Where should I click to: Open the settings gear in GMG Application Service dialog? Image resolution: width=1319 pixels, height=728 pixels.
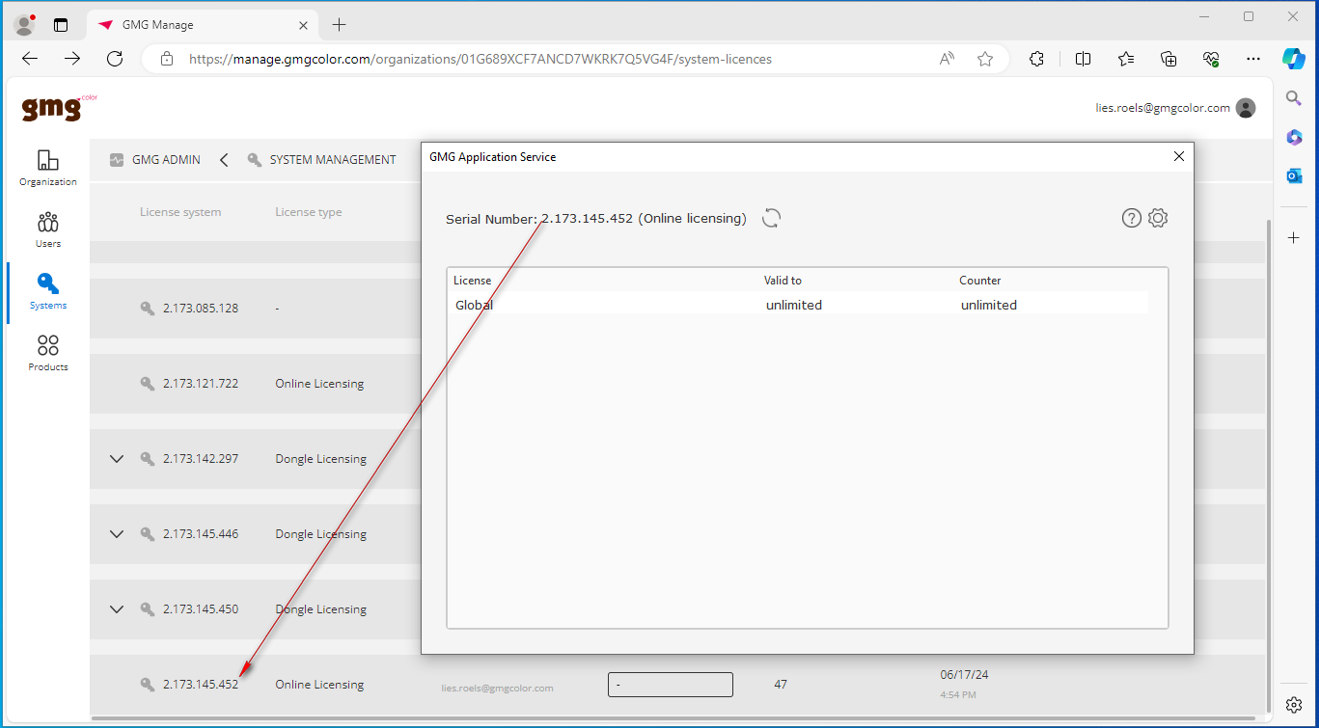coord(1158,217)
